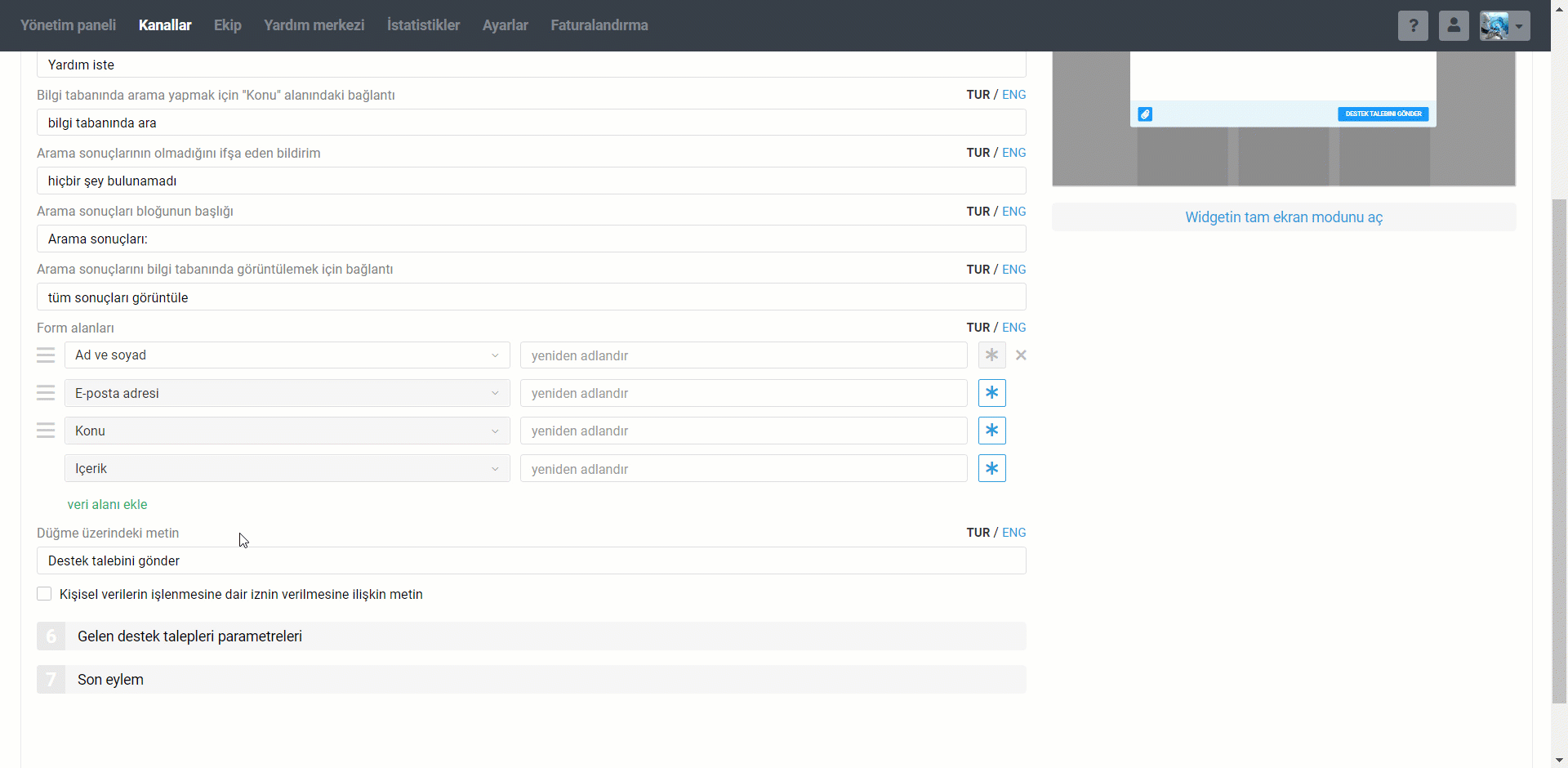This screenshot has width=1568, height=768.
Task: Open the Ad ve soyad field dropdown
Action: (x=287, y=355)
